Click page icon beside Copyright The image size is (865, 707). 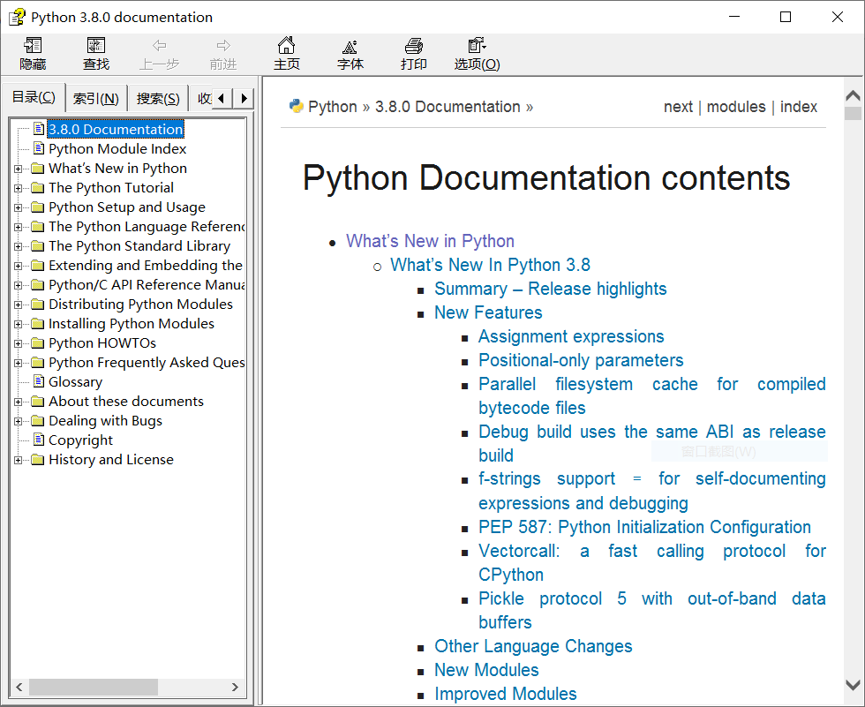click(39, 440)
